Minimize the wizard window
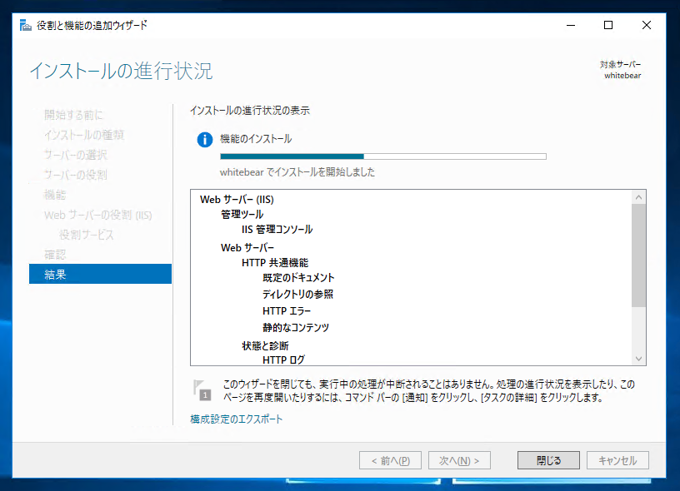The width and height of the screenshot is (680, 491). click(571, 25)
